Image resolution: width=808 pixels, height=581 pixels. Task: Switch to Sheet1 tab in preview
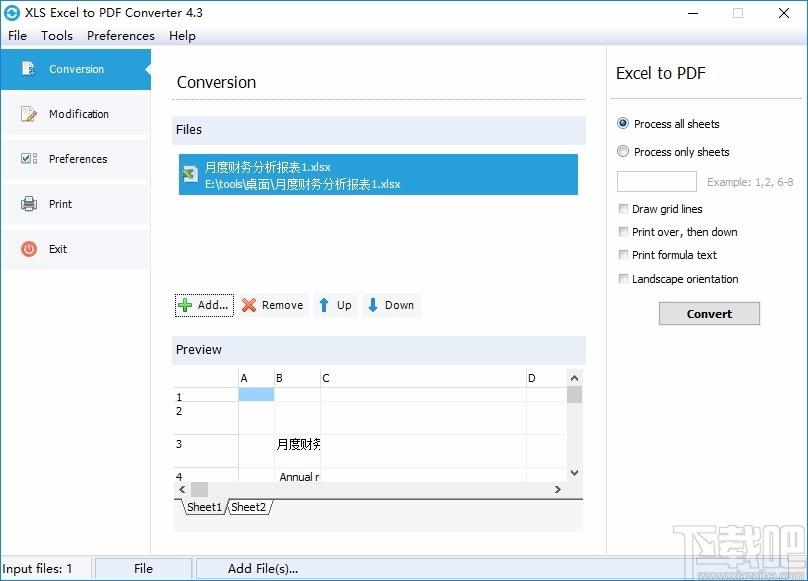[204, 507]
